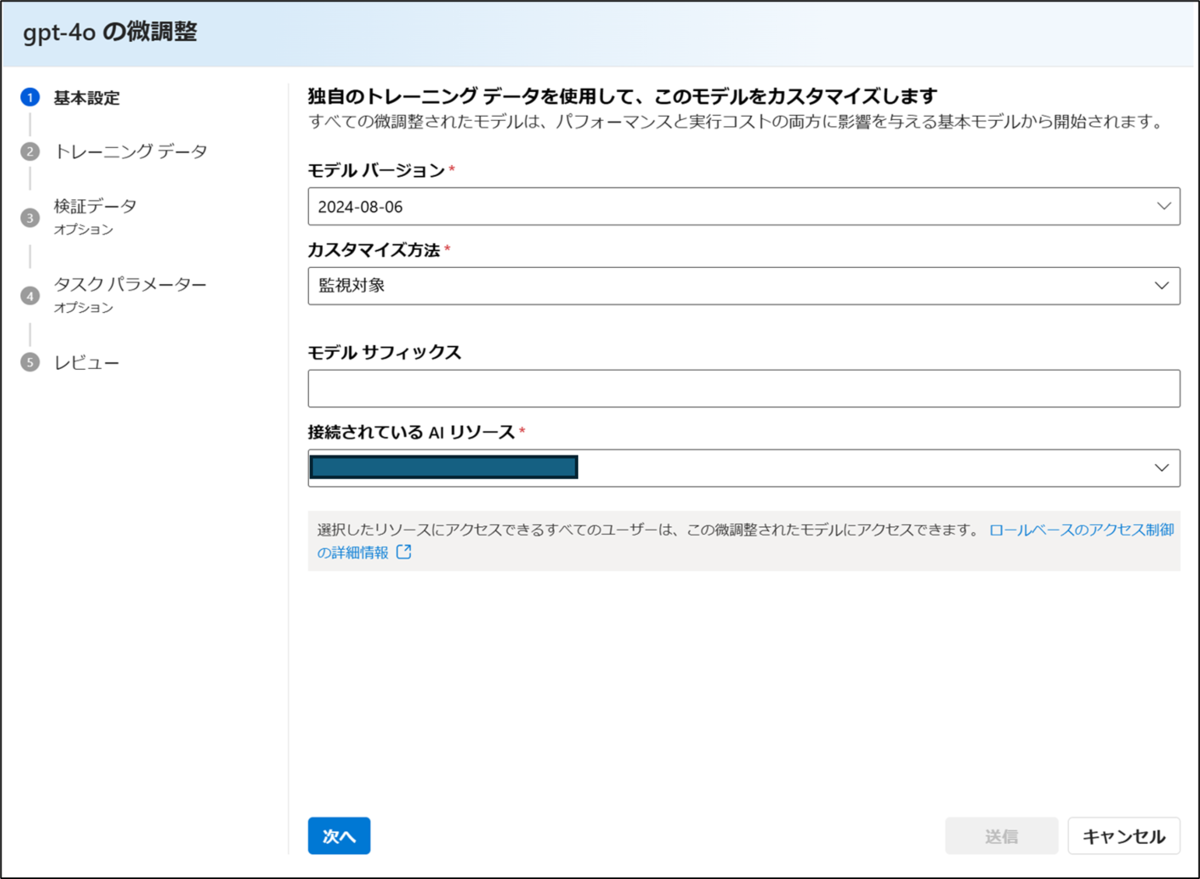Click the 送信 button
The image size is (1200, 879).
[1001, 836]
